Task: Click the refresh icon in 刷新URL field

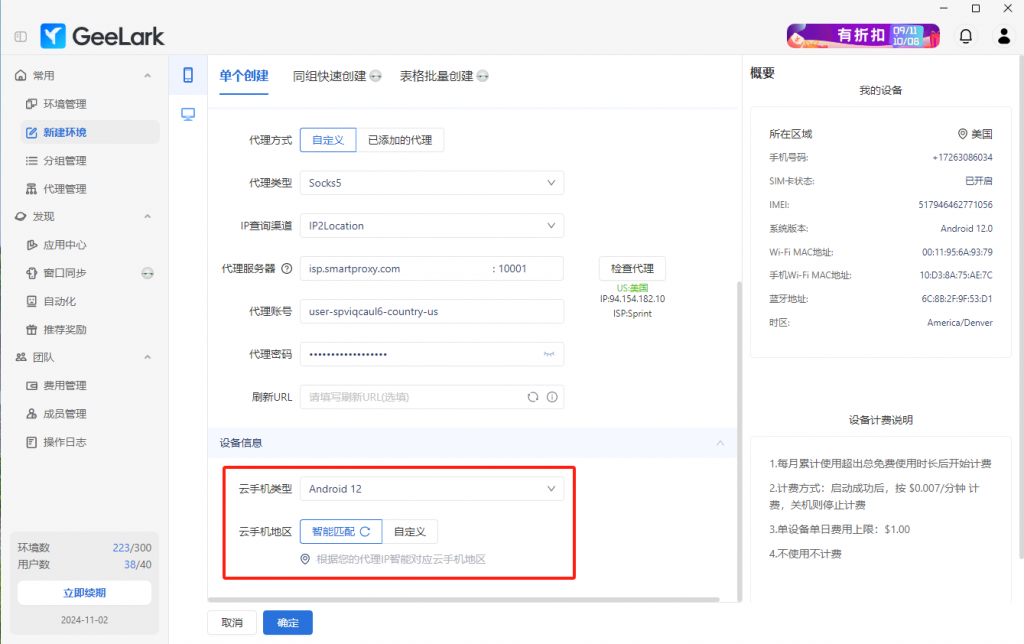Action: (534, 397)
